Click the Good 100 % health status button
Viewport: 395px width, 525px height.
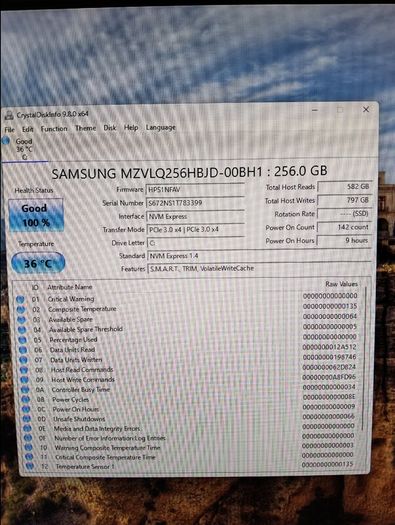pos(36,215)
